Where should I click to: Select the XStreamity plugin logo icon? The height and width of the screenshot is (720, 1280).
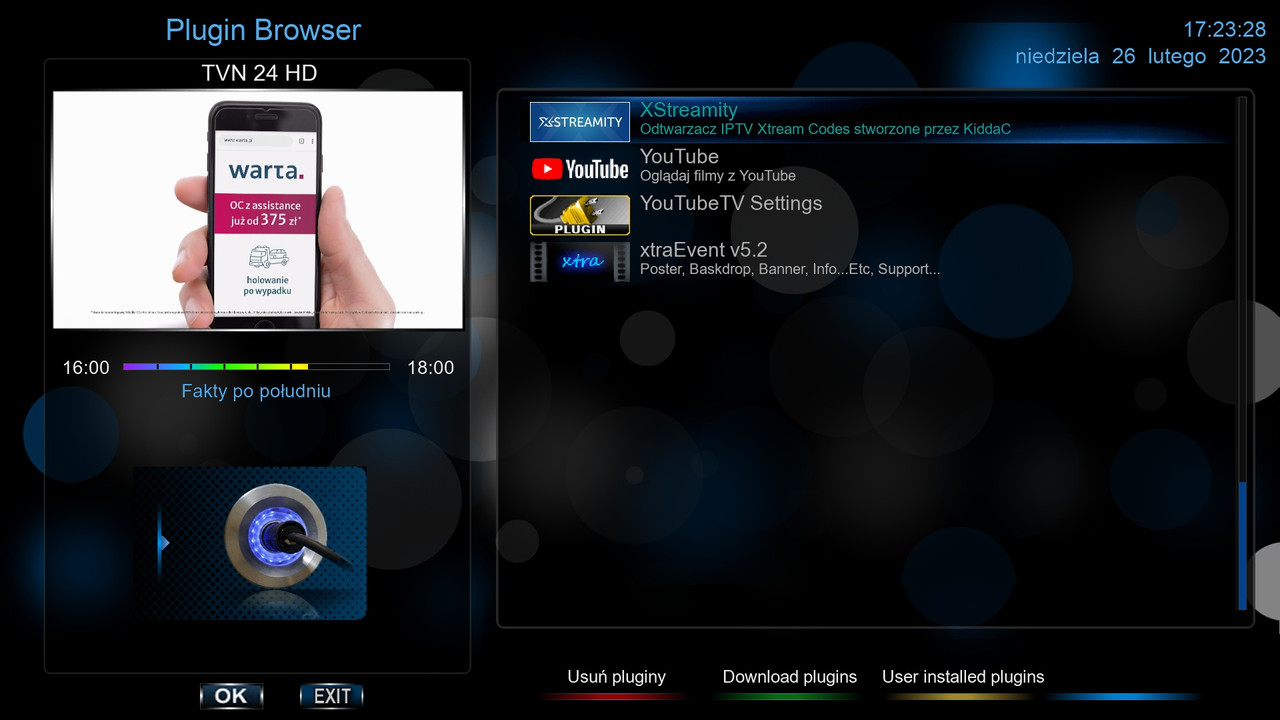(580, 122)
